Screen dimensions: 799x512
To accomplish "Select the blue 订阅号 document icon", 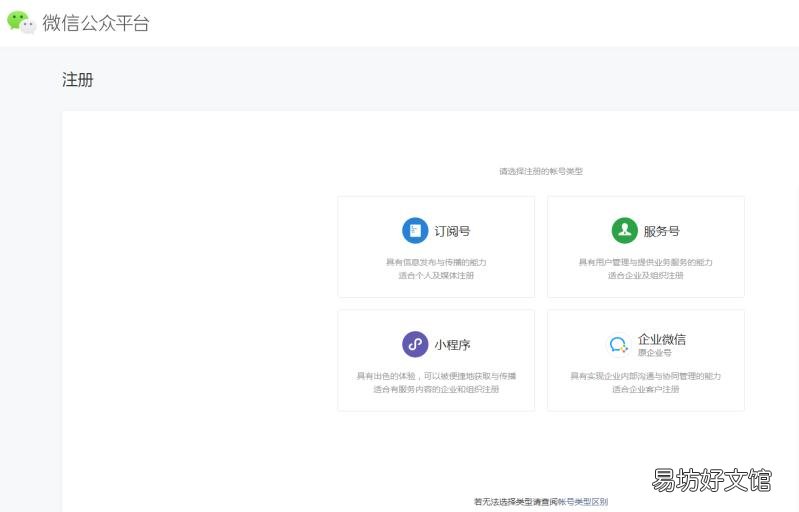I will click(415, 231).
